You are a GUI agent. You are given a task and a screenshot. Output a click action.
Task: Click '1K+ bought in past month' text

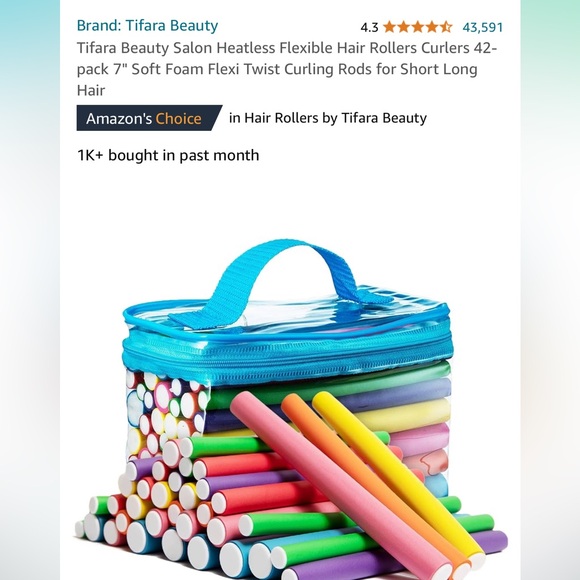click(168, 155)
